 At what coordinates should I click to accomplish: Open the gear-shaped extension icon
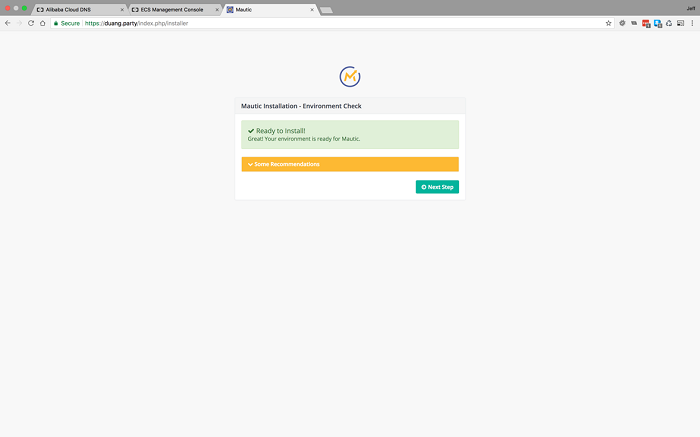pos(622,23)
